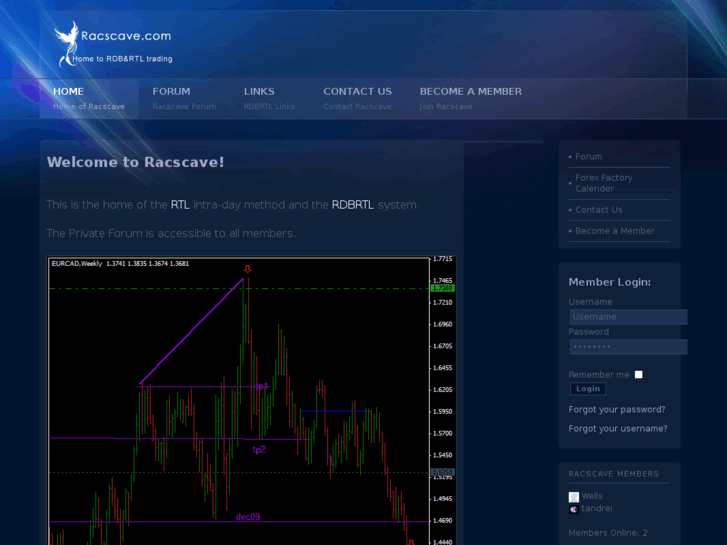Click the wells member avatar icon

point(574,496)
